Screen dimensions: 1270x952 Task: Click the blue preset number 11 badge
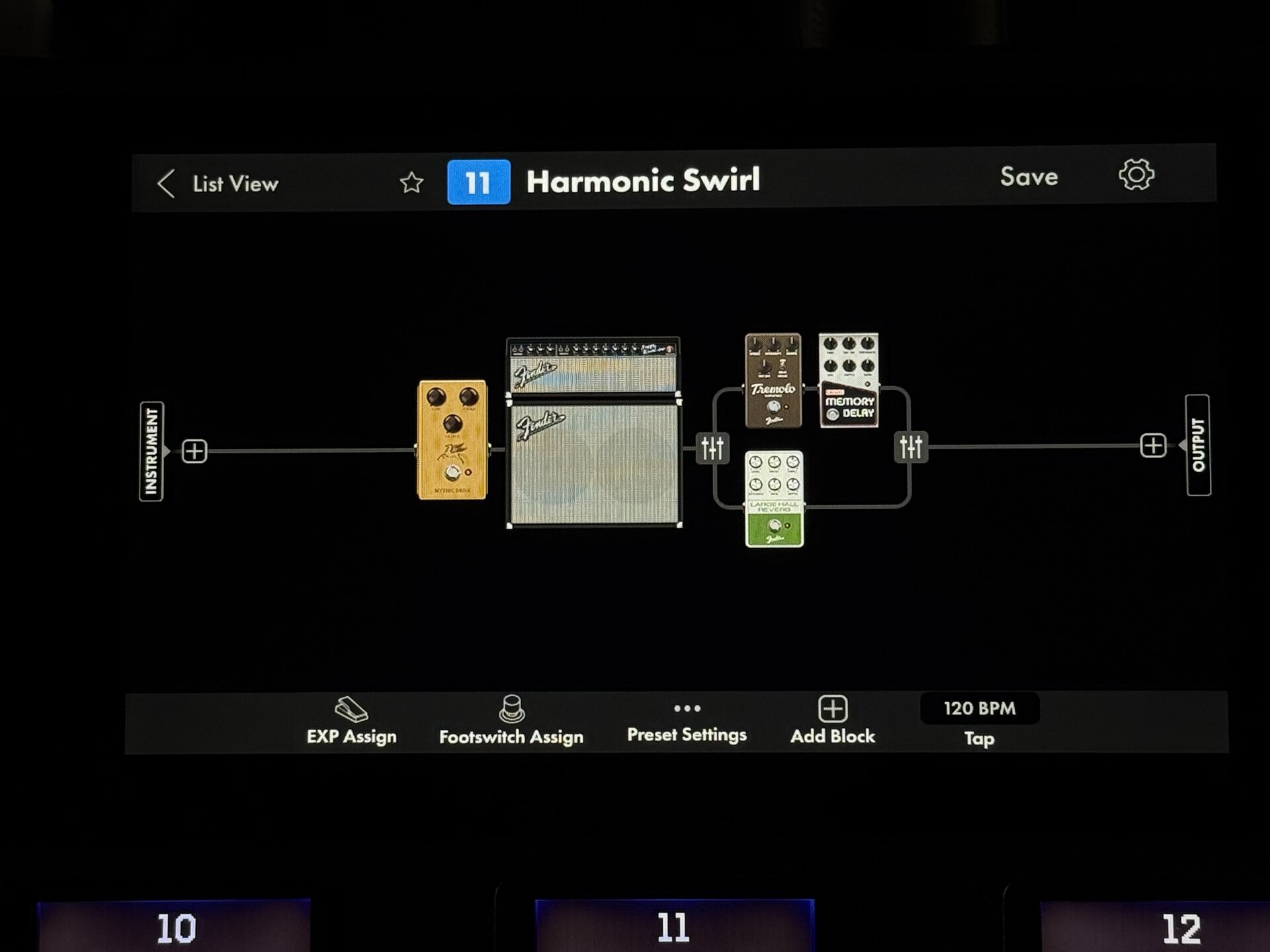(478, 182)
